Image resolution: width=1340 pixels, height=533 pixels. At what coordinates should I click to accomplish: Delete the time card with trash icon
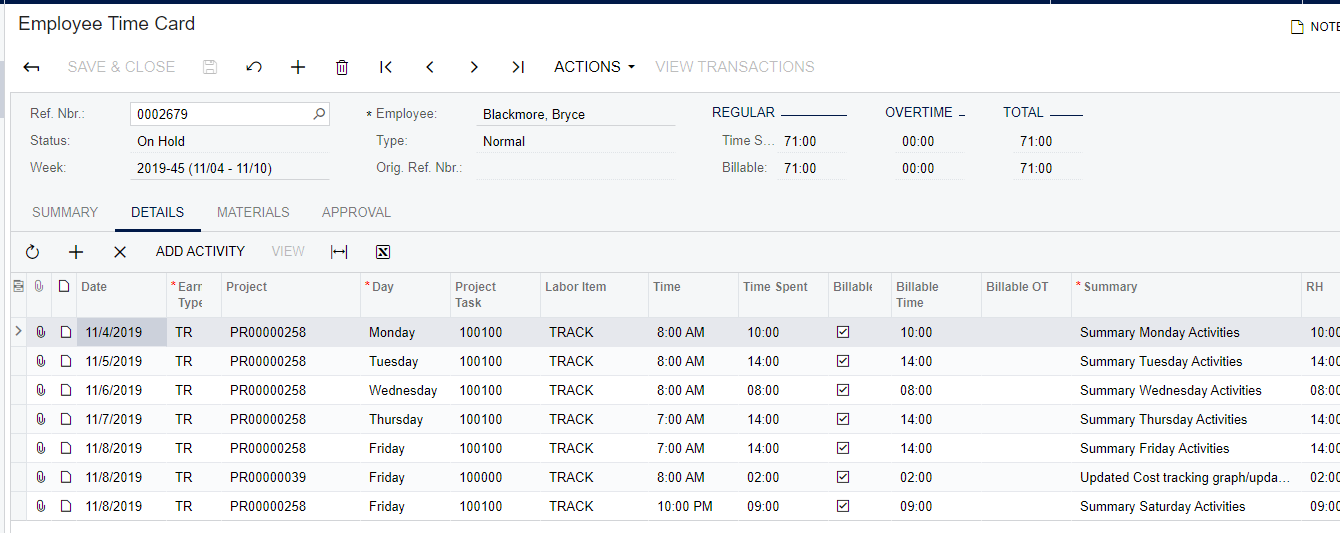click(x=342, y=67)
